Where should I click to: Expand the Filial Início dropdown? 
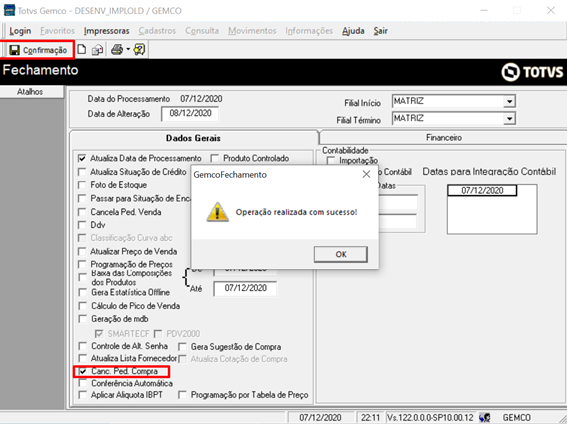(x=509, y=102)
